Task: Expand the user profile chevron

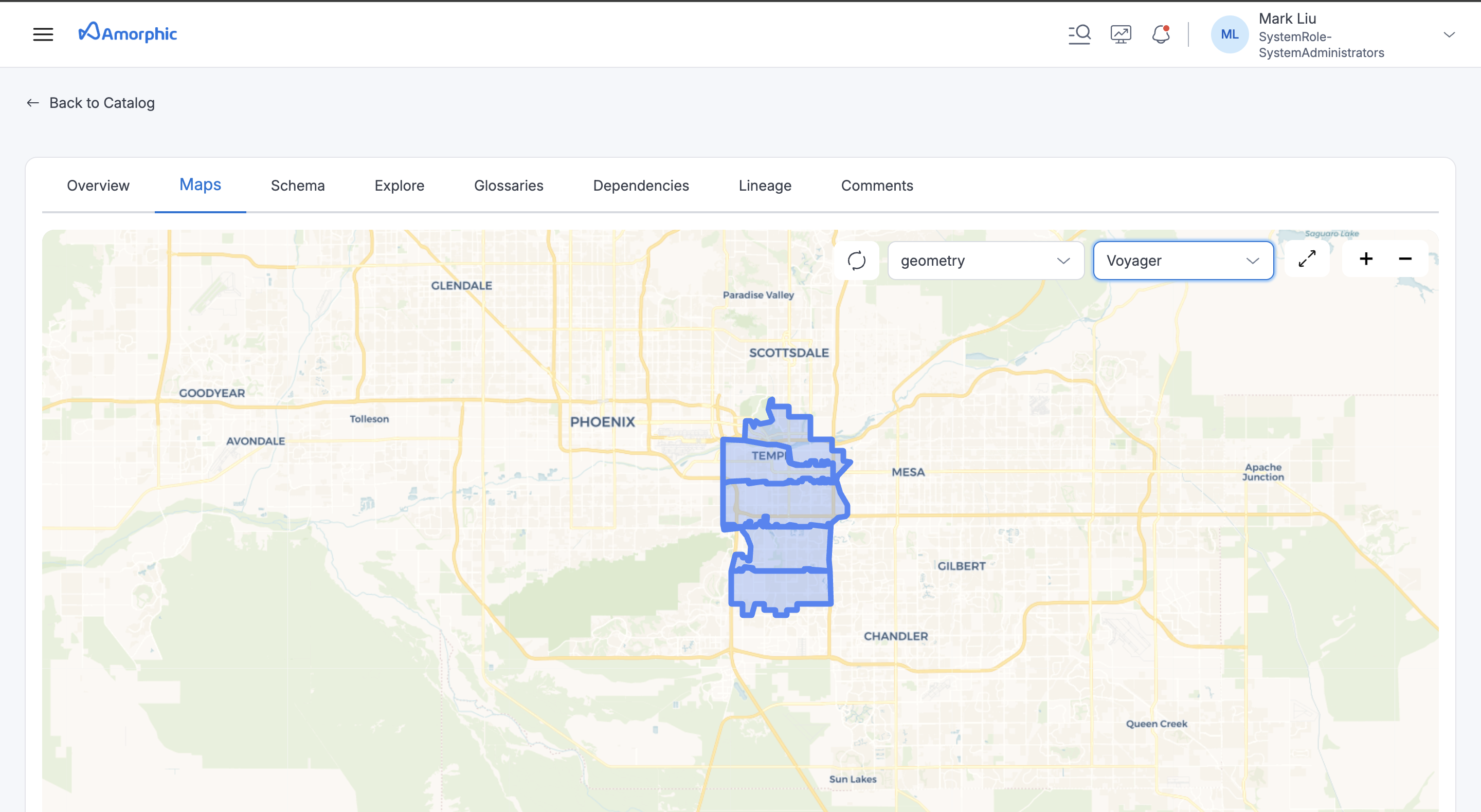Action: point(1449,34)
